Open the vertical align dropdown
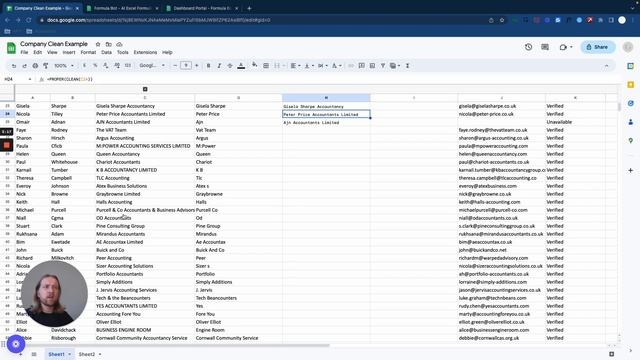This screenshot has height=360, width=640. (309, 66)
